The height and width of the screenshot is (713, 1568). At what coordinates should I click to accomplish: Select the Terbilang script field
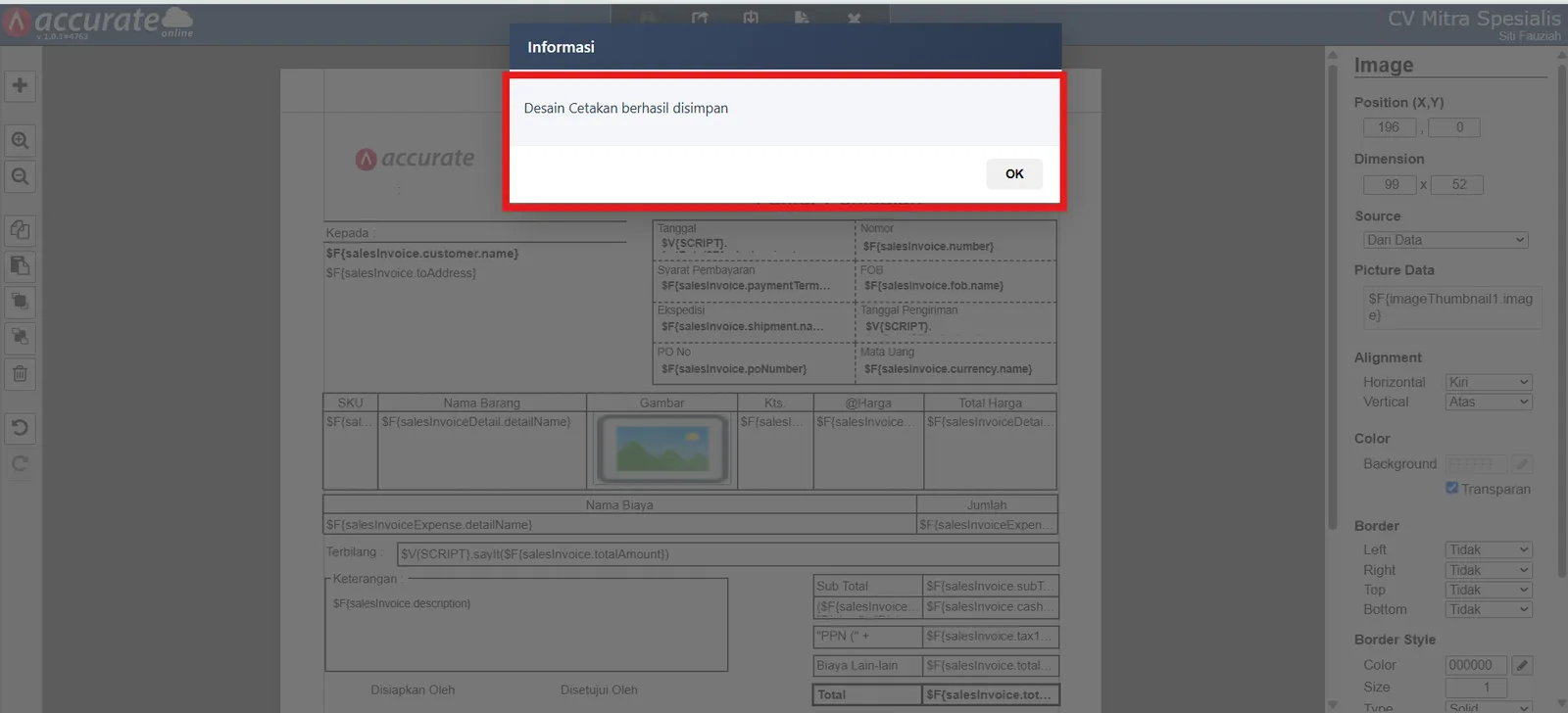pyautogui.click(x=728, y=554)
